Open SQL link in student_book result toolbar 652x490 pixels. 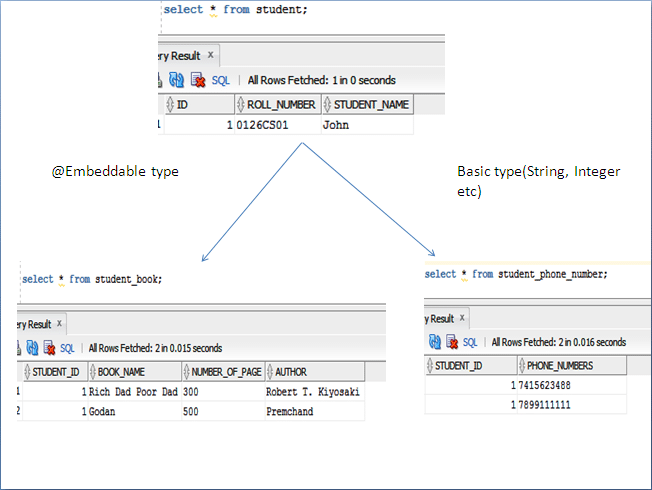point(68,348)
